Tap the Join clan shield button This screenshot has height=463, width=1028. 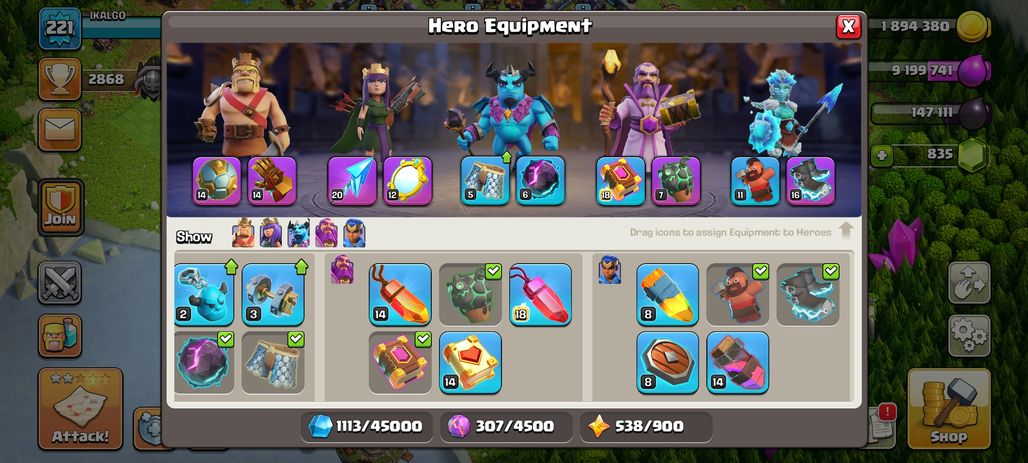[x=61, y=207]
